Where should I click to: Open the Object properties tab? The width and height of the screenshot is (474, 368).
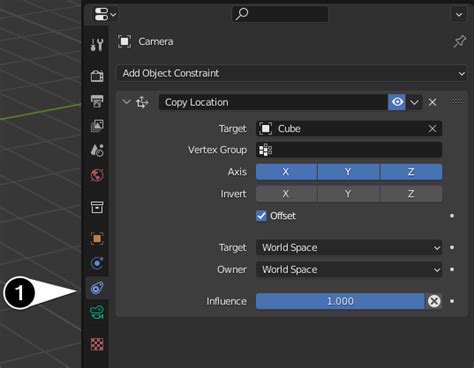(97, 239)
